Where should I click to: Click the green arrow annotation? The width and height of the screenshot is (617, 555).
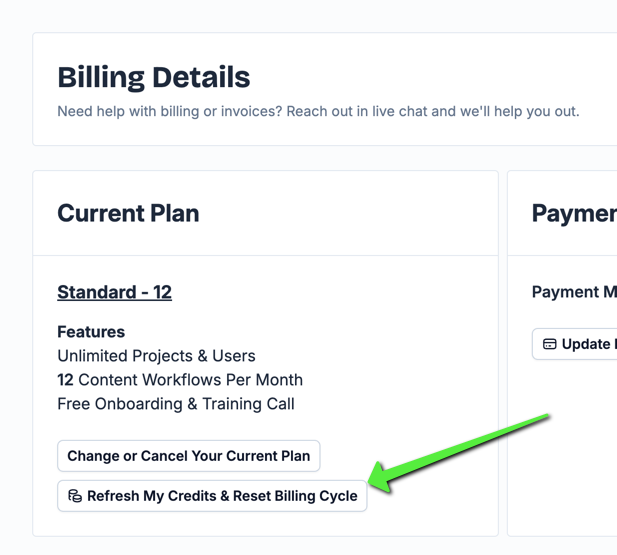coord(458,453)
